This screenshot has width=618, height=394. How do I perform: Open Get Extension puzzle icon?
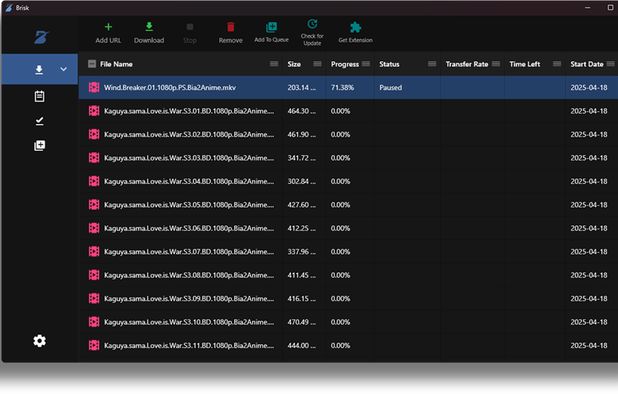[x=356, y=27]
